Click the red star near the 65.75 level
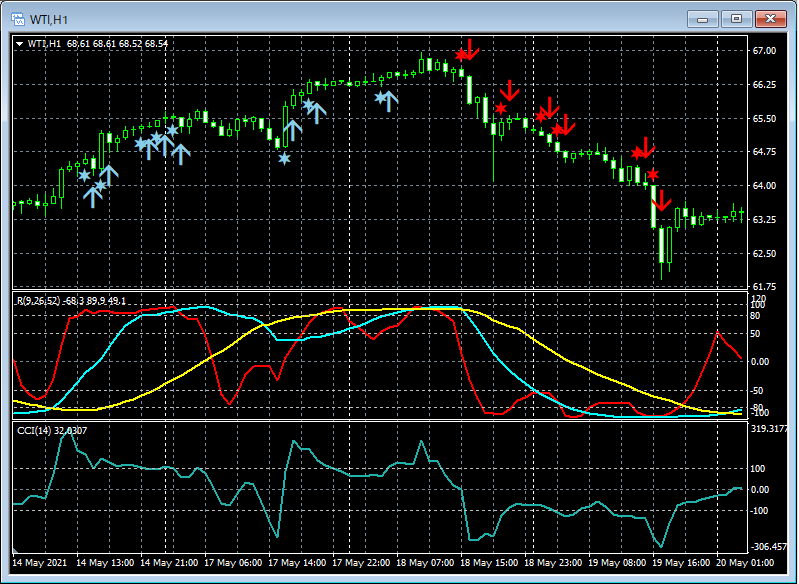 500,108
